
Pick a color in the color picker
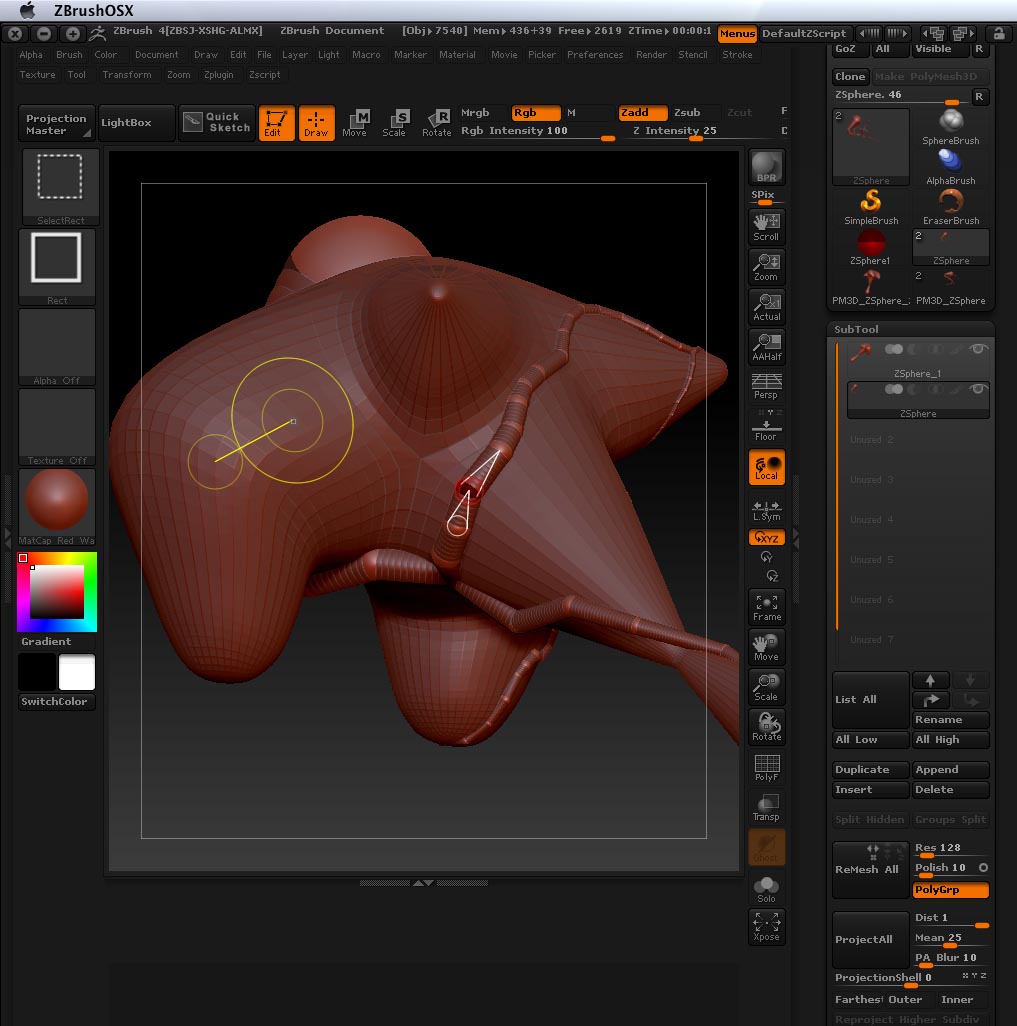[x=57, y=592]
